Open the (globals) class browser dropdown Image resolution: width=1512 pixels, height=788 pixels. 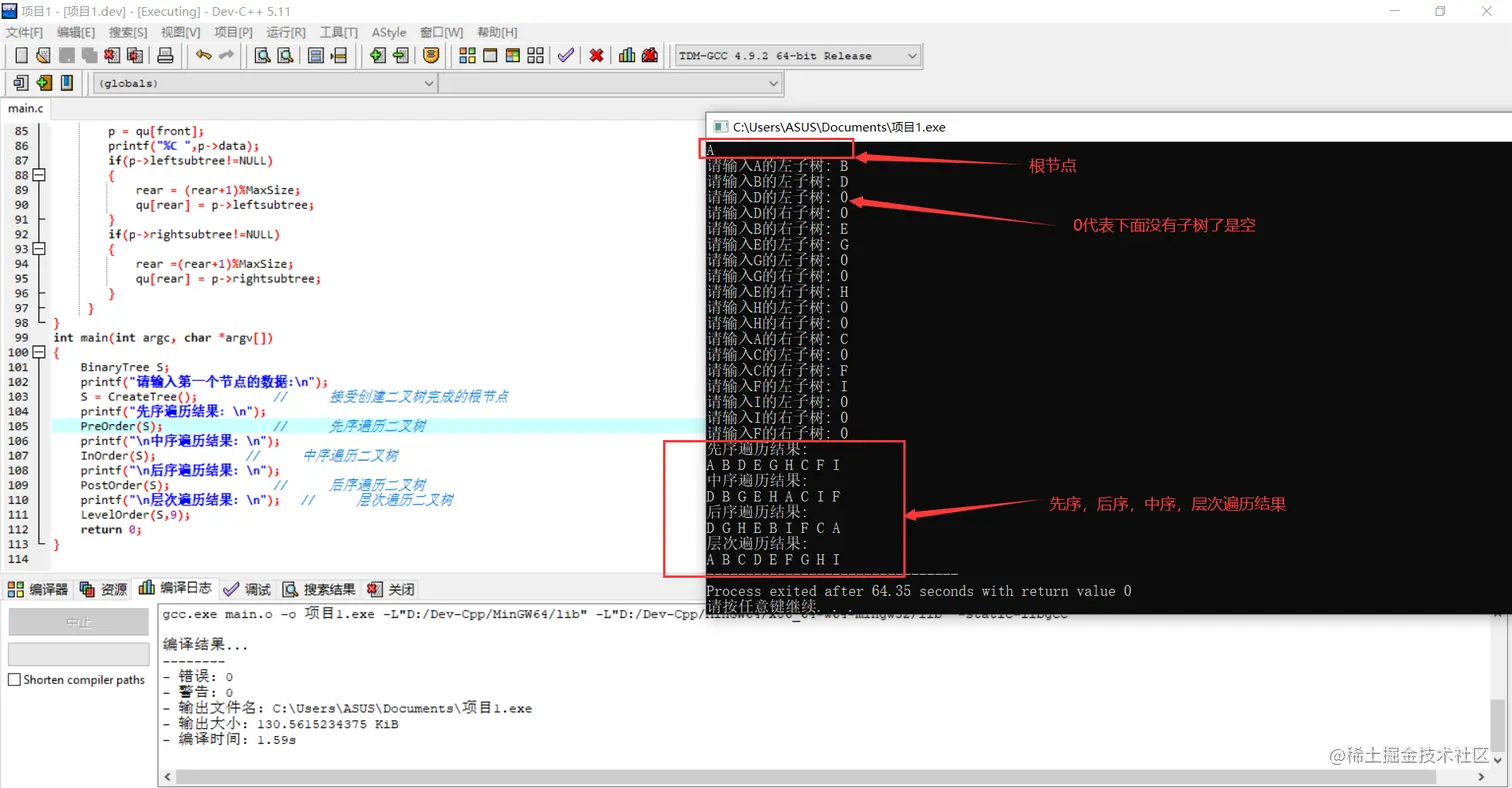tap(265, 84)
